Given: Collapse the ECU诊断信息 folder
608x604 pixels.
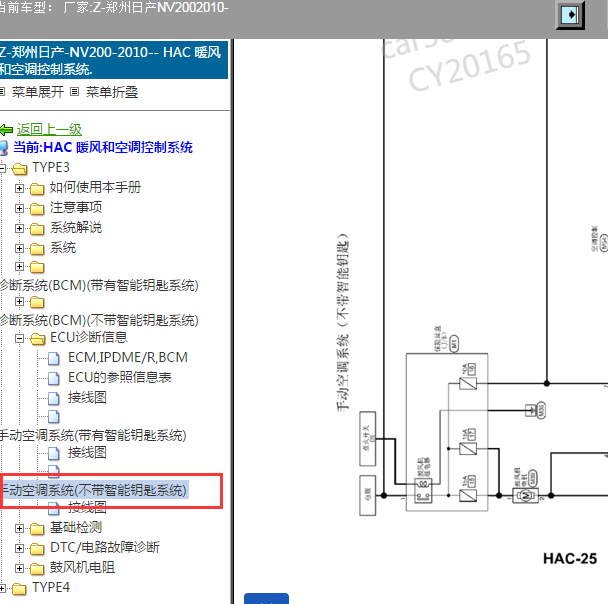Looking at the screenshot, I should click(x=19, y=338).
